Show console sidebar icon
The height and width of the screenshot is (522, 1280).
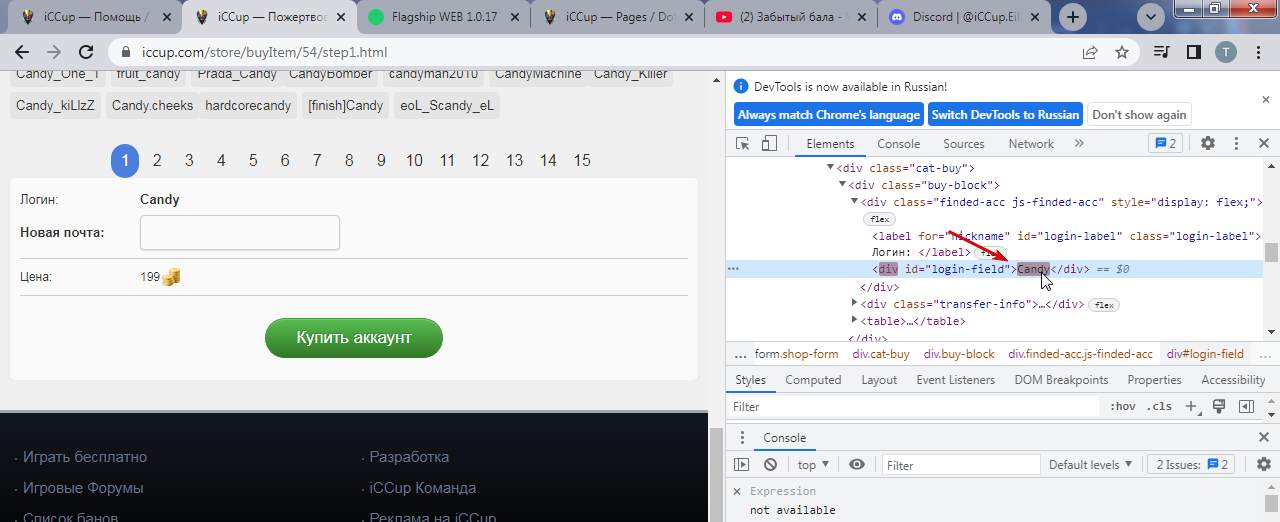click(x=741, y=465)
